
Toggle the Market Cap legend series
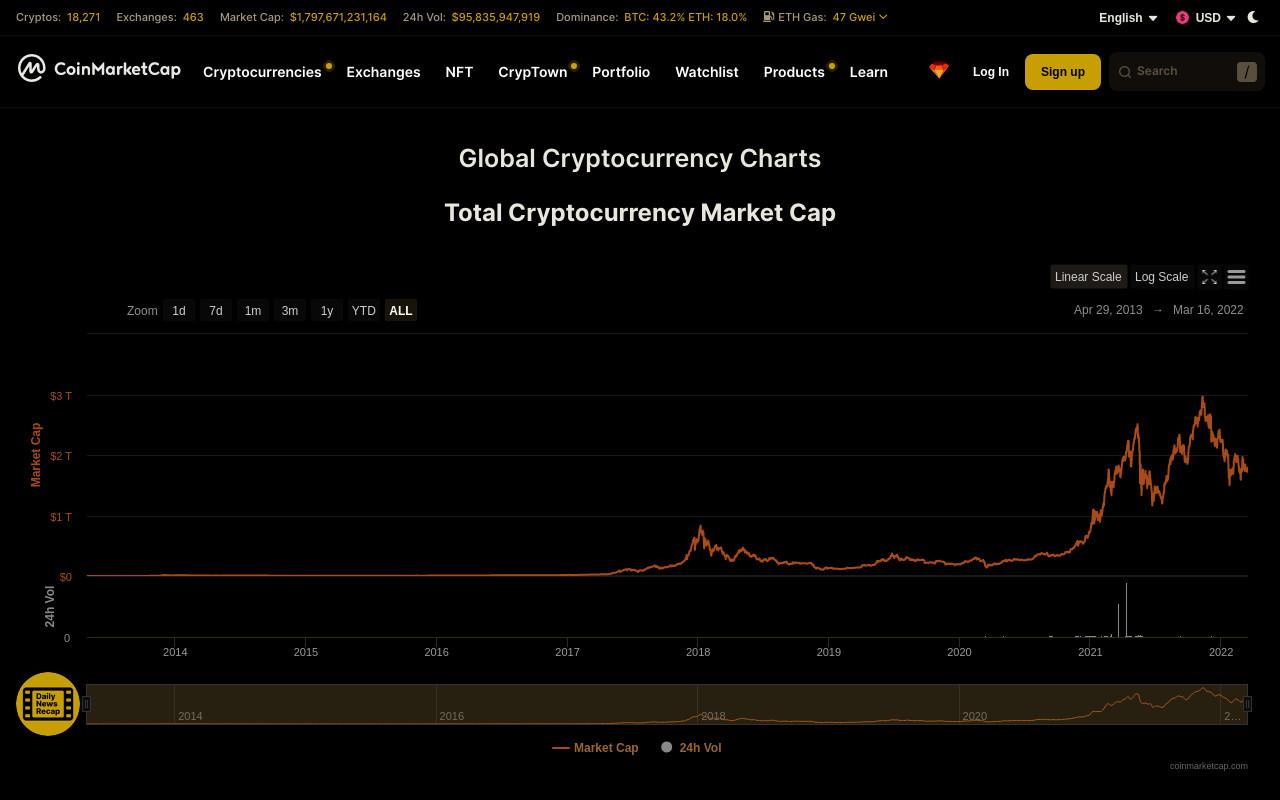coord(595,748)
